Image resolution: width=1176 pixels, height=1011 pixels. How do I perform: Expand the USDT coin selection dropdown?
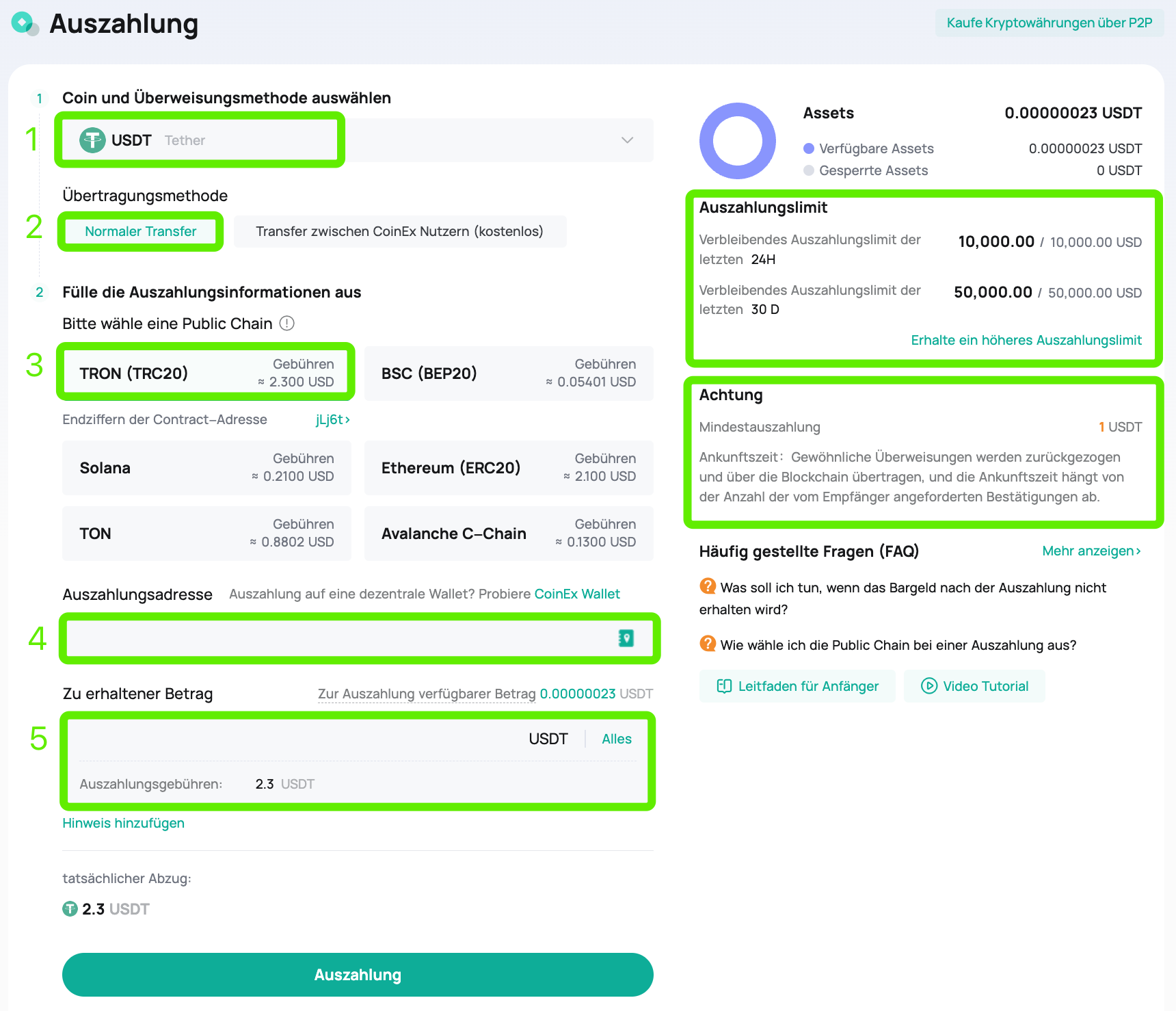coord(627,140)
